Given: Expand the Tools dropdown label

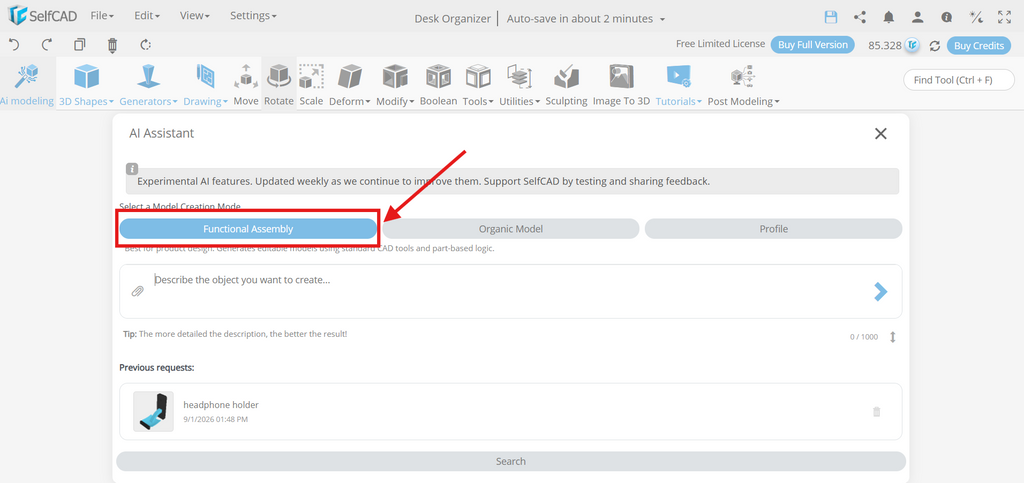Looking at the screenshot, I should tap(477, 101).
